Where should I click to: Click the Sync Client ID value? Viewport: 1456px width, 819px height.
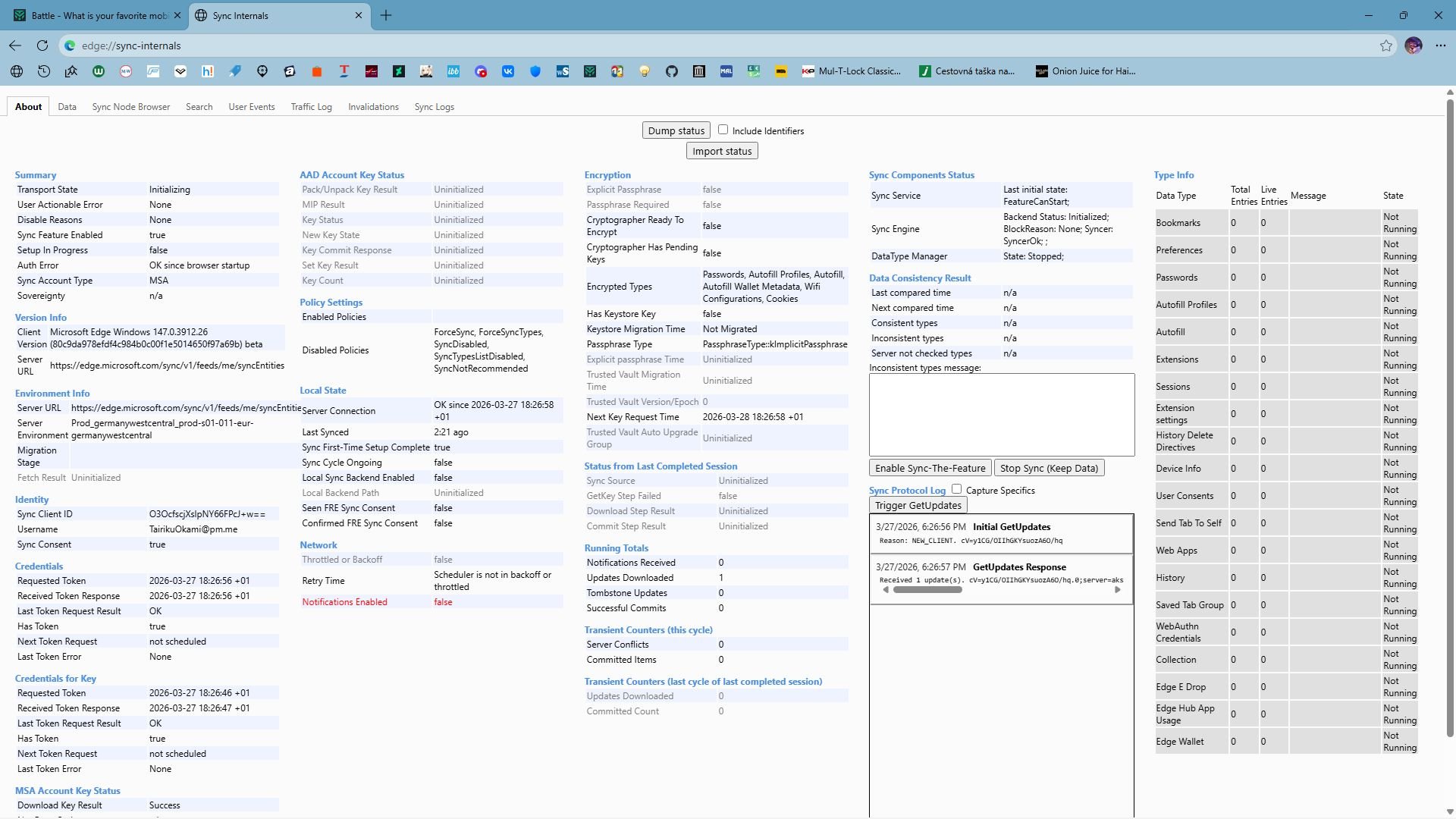207,514
